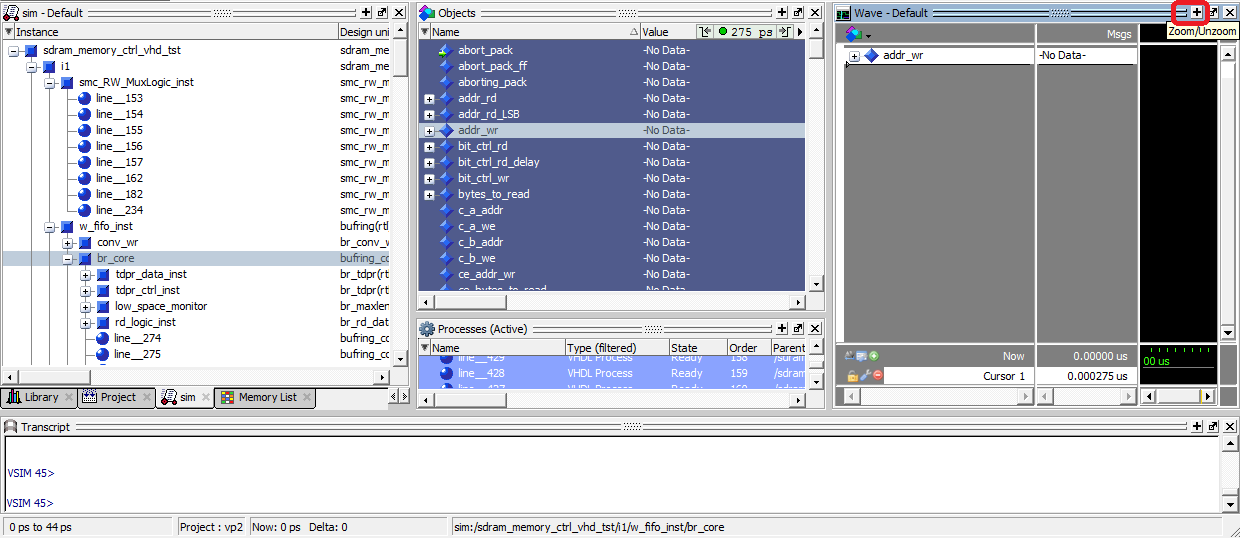
Task: Select line__153 process in sim tree
Action: point(119,98)
